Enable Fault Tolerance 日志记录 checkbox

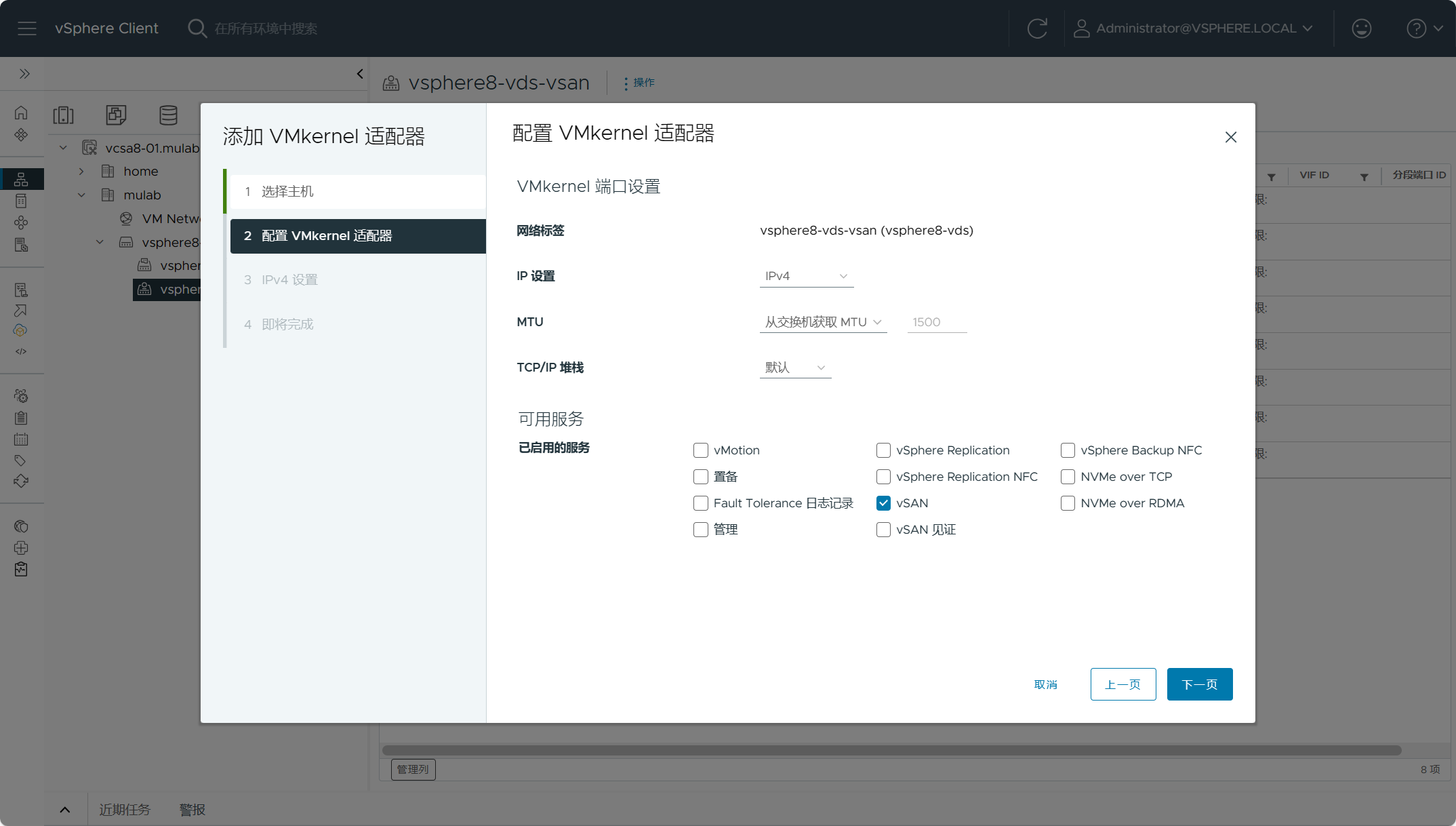coord(701,503)
